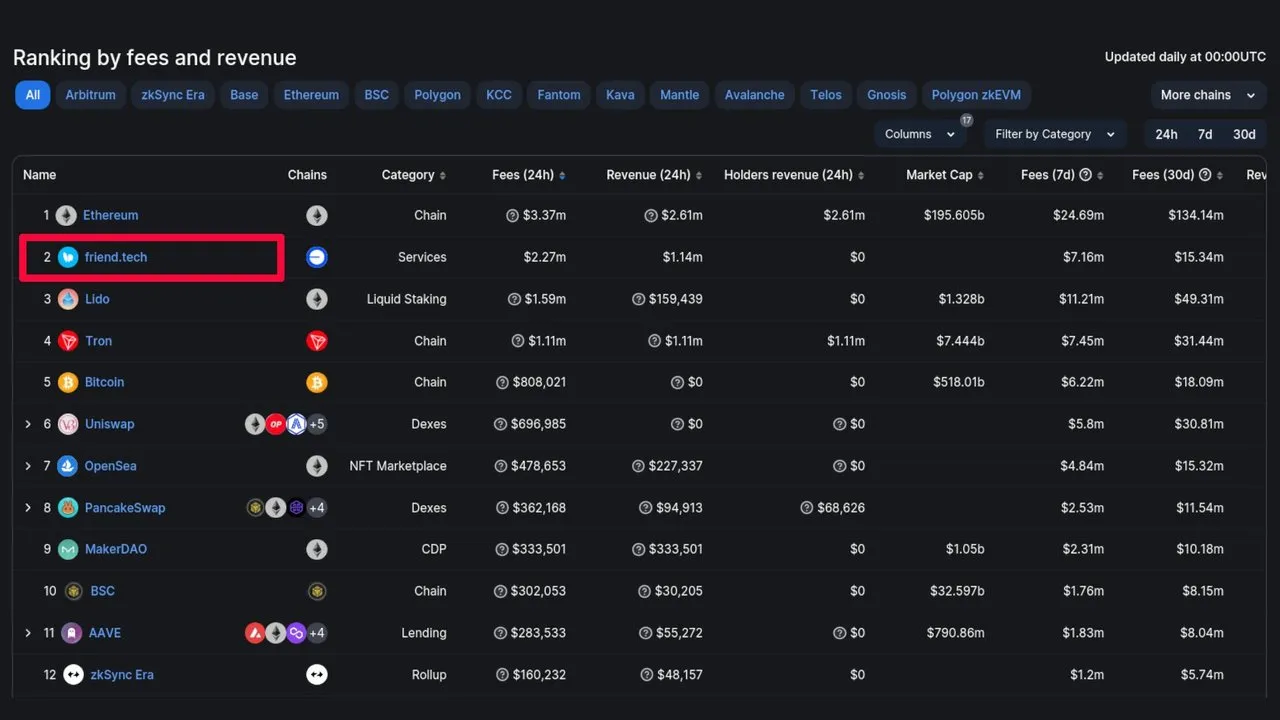
Task: Click the MakerDAO logo icon
Action: pyautogui.click(x=68, y=549)
